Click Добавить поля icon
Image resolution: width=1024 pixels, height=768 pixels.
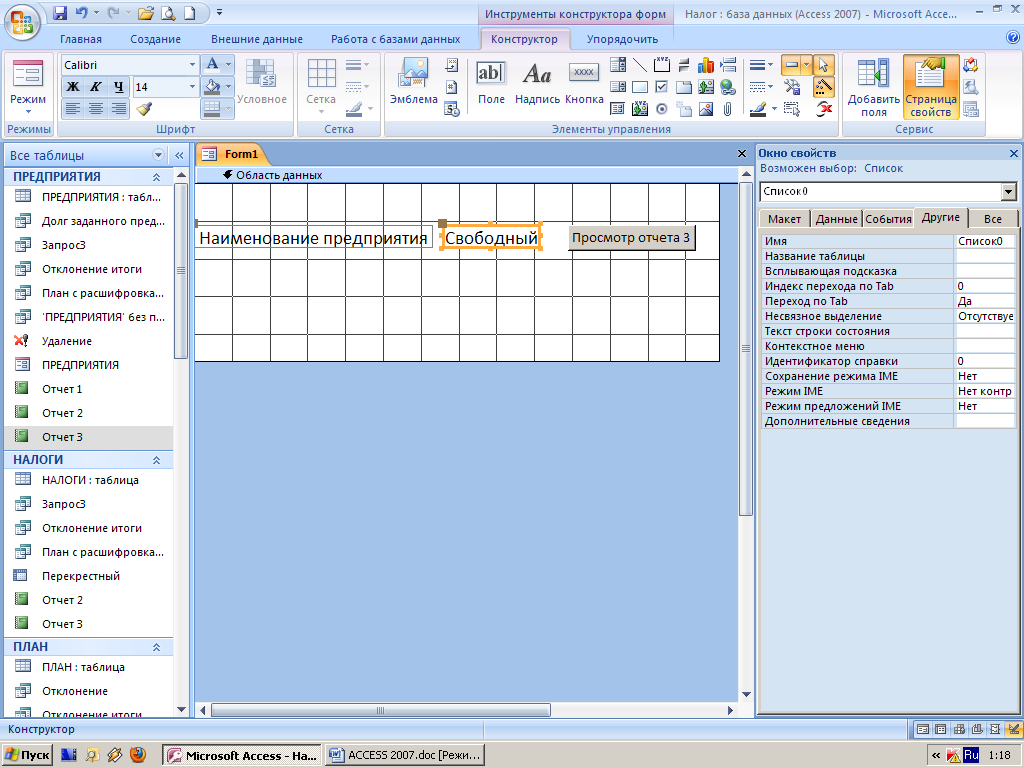tap(873, 87)
